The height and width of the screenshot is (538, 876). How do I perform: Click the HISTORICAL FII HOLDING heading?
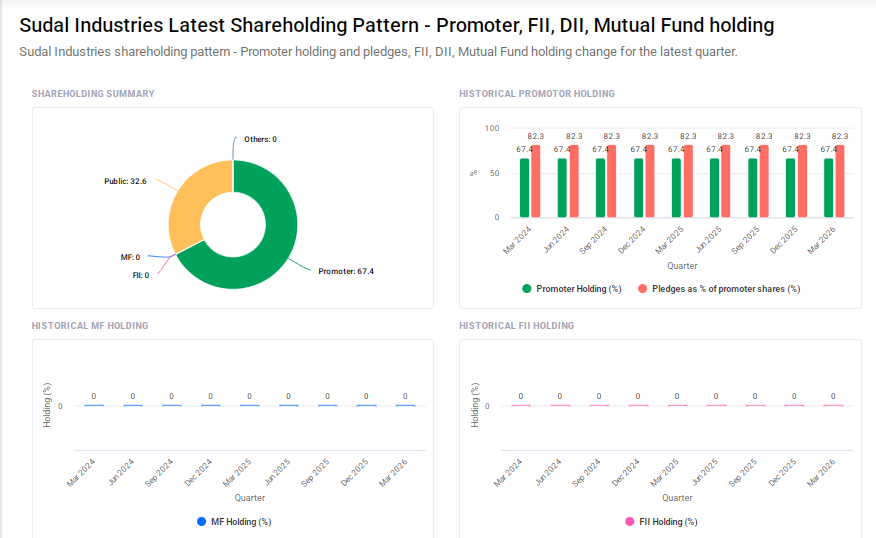pos(516,326)
